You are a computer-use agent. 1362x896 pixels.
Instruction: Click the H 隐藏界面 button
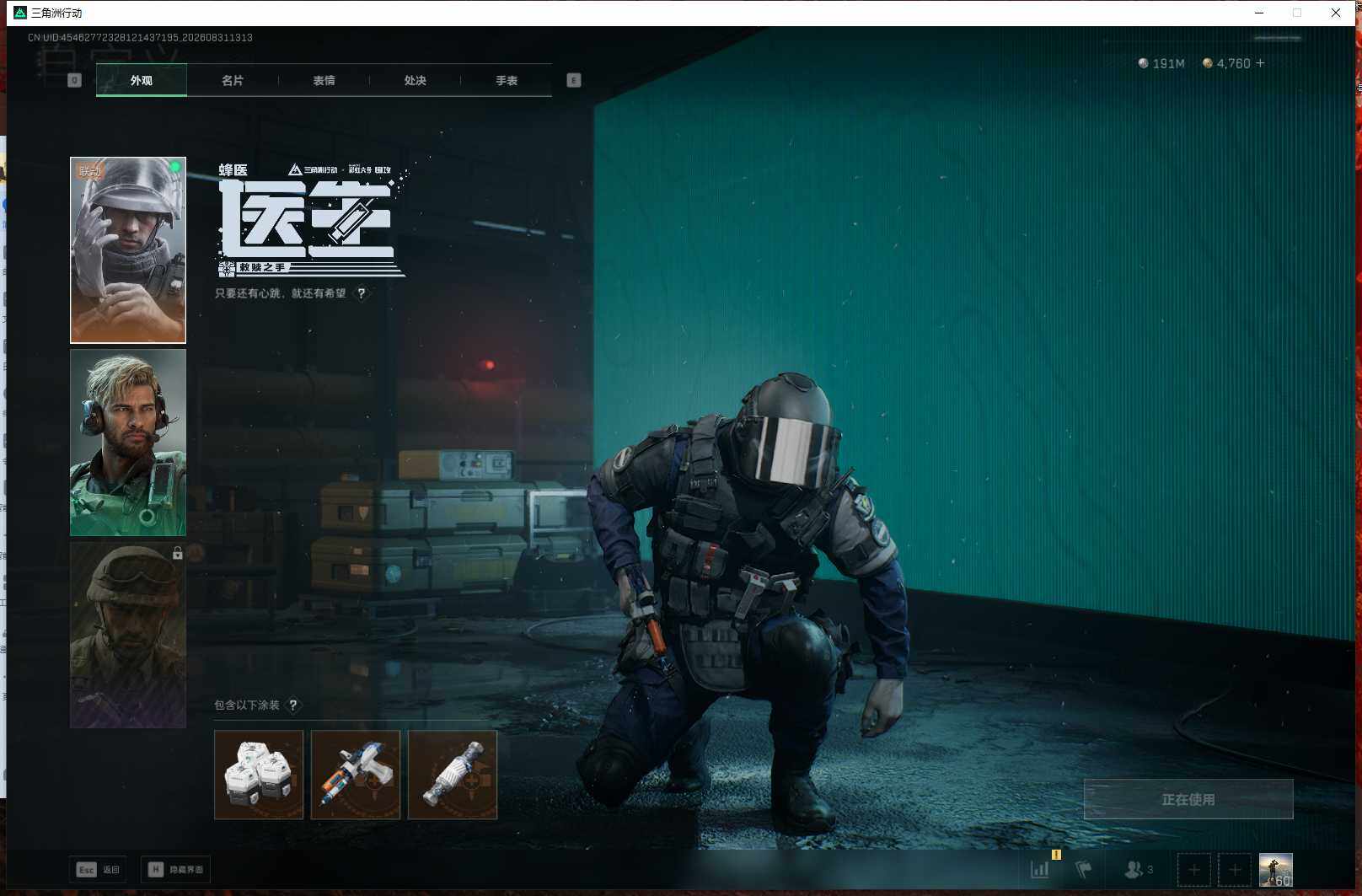pos(175,869)
